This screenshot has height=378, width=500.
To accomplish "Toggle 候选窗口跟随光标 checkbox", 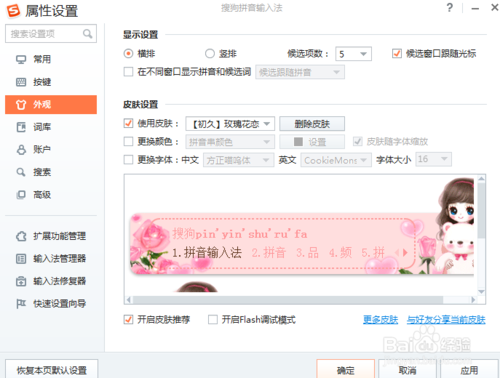I will coord(397,53).
